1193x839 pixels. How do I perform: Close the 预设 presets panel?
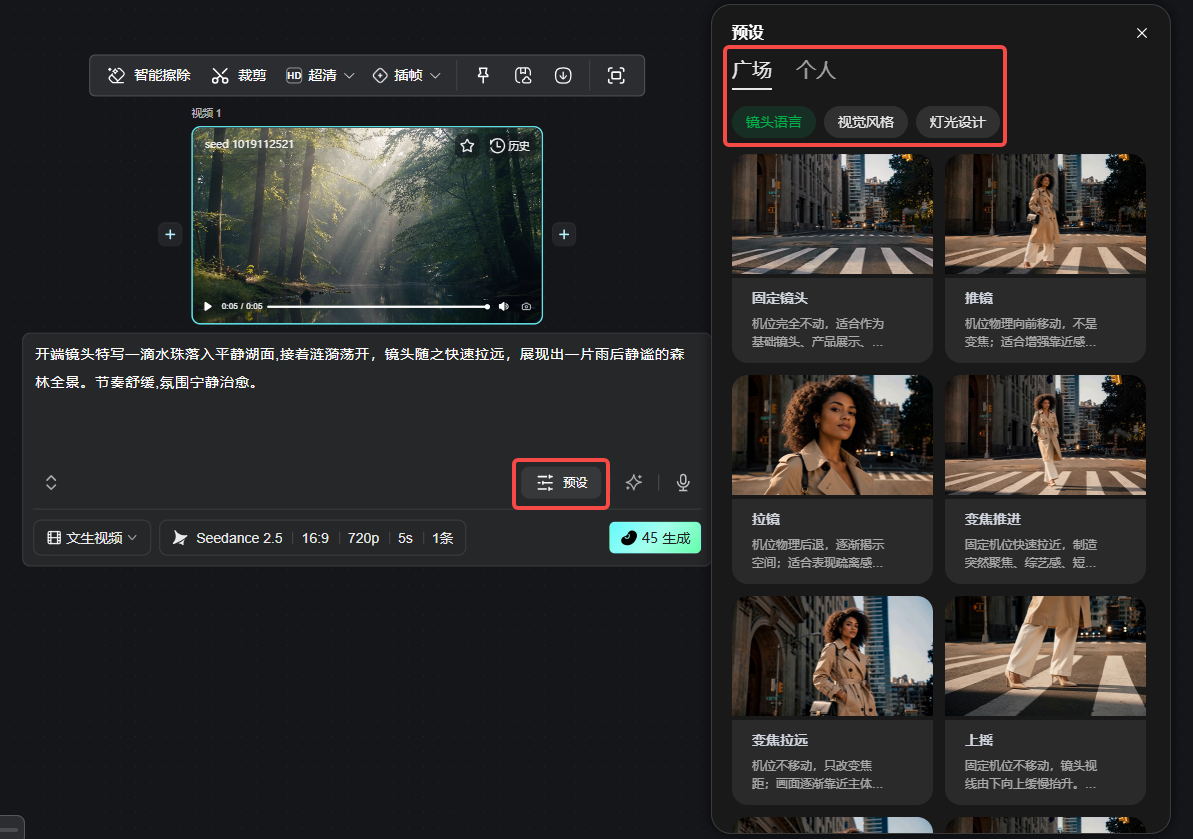click(1141, 33)
